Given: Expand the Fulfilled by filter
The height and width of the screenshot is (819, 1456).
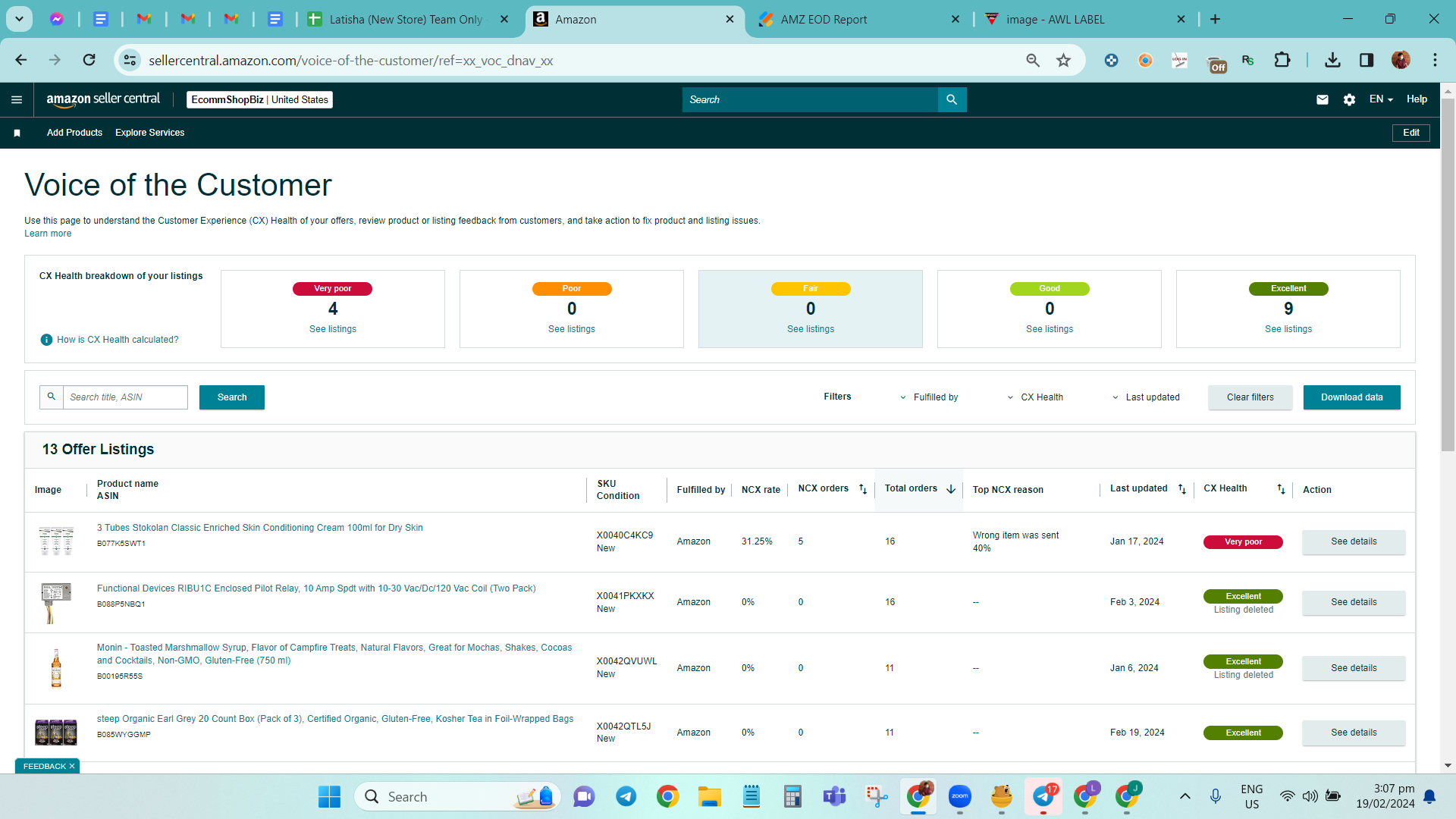Looking at the screenshot, I should click(x=929, y=397).
